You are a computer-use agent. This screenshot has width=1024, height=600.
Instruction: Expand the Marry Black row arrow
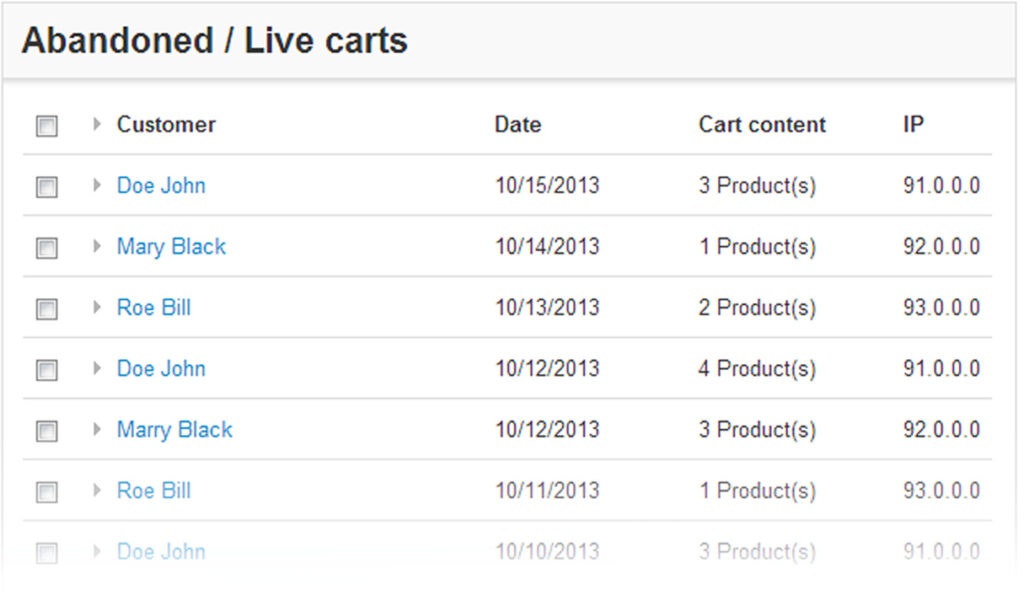coord(97,429)
